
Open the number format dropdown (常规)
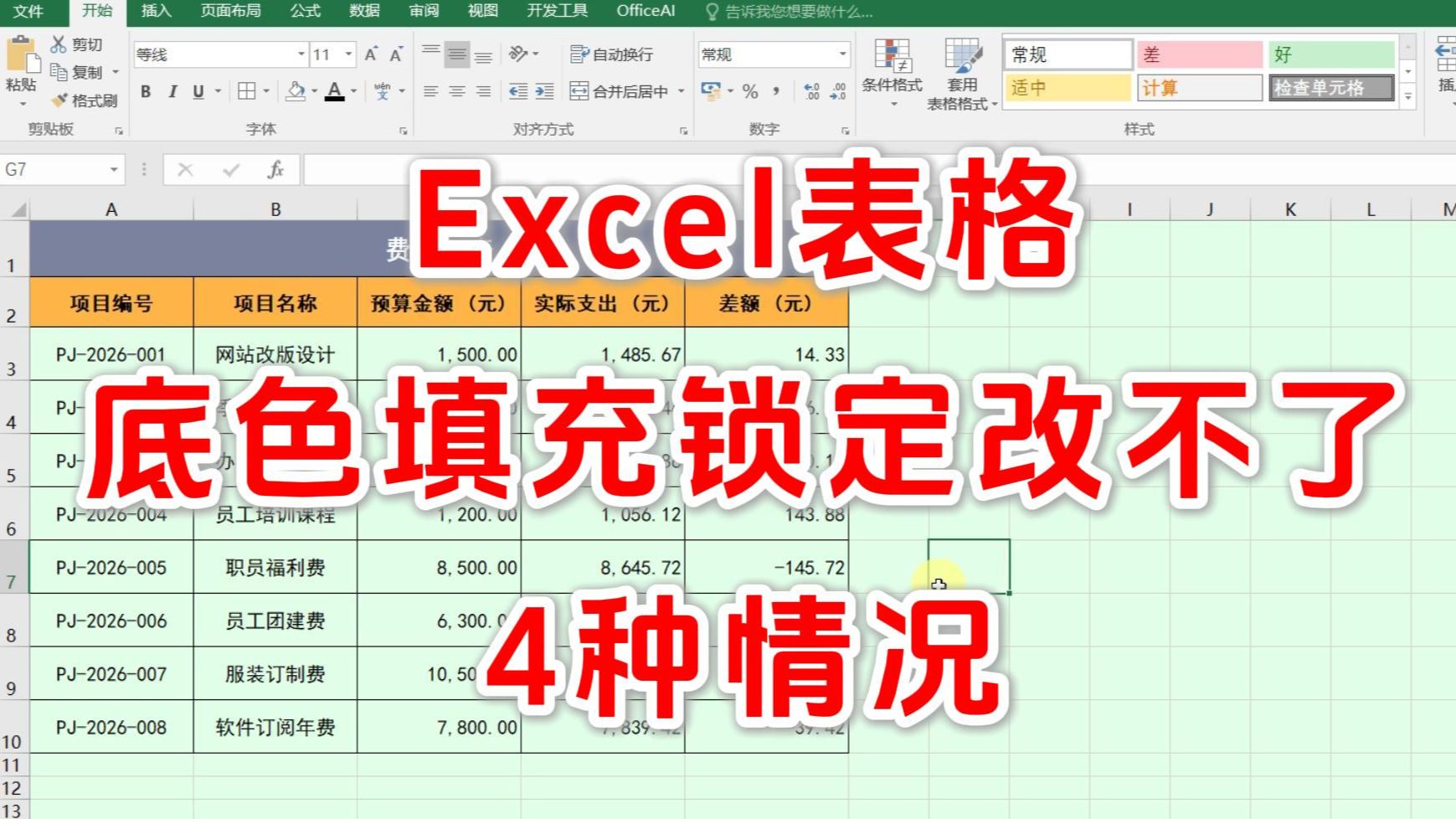[x=842, y=54]
